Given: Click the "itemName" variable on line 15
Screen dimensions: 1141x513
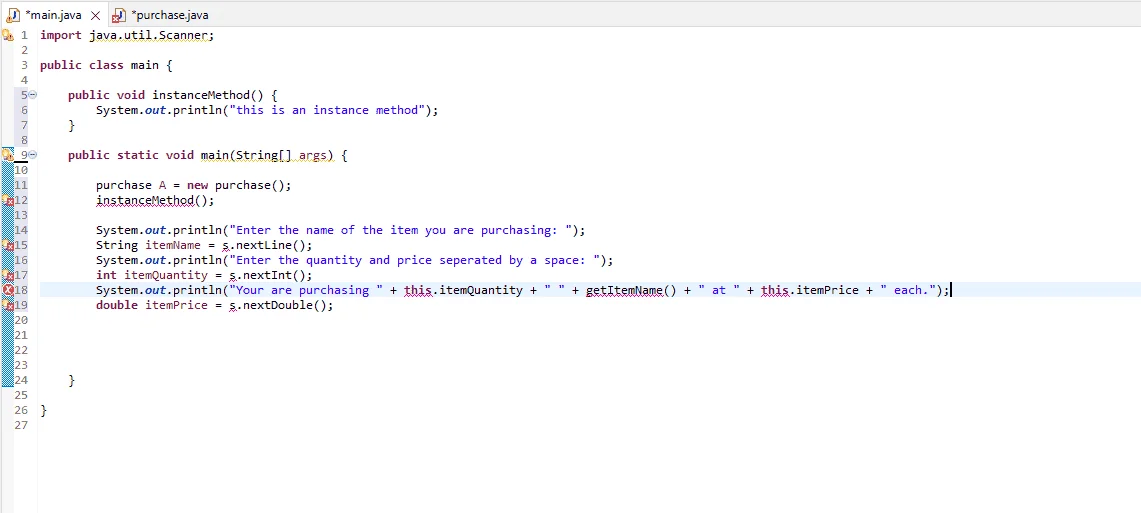Looking at the screenshot, I should pos(172,245).
